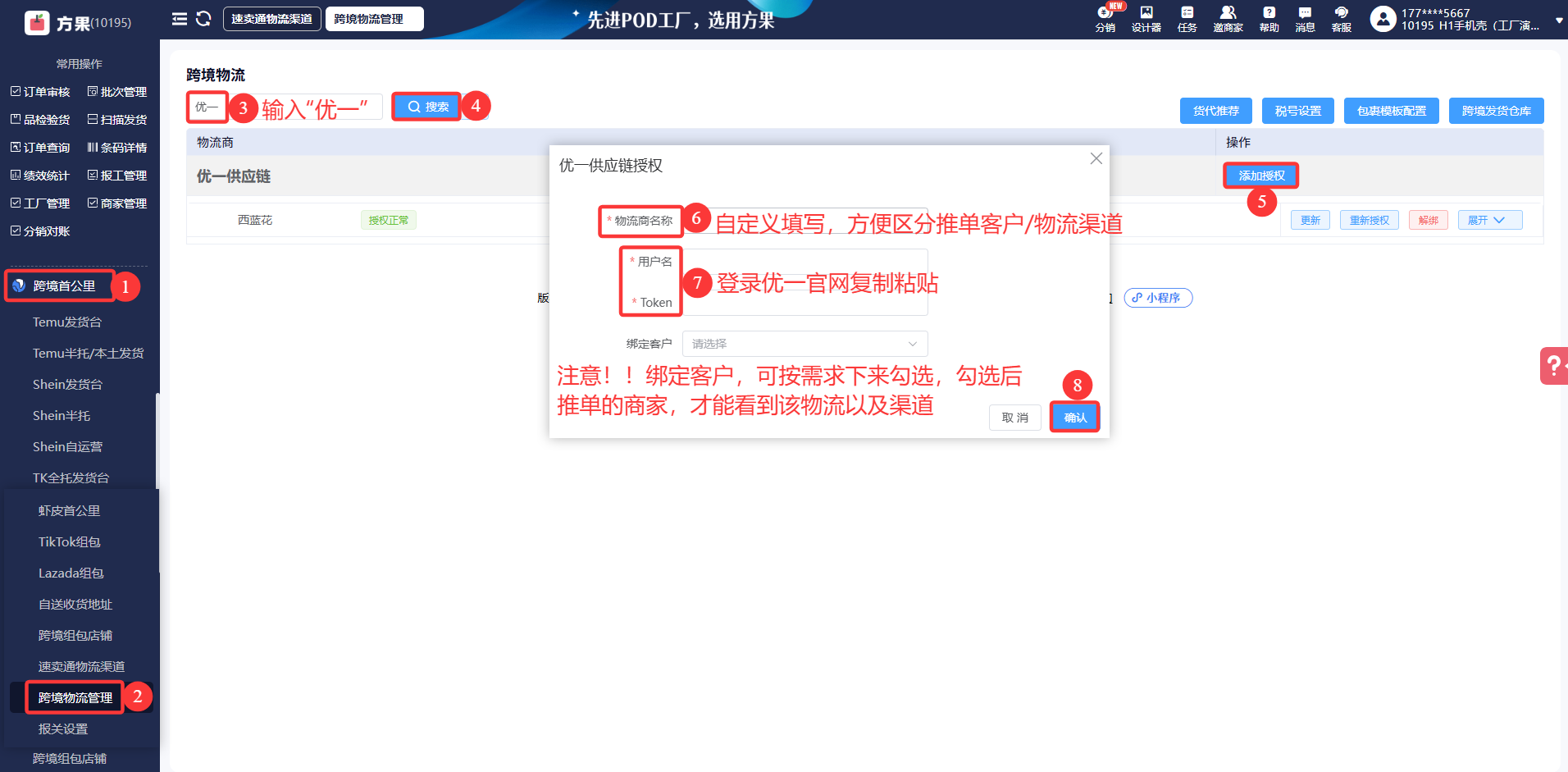Open 商家管理 shortcut
Viewport: 1568px width, 772px height.
pos(117,203)
